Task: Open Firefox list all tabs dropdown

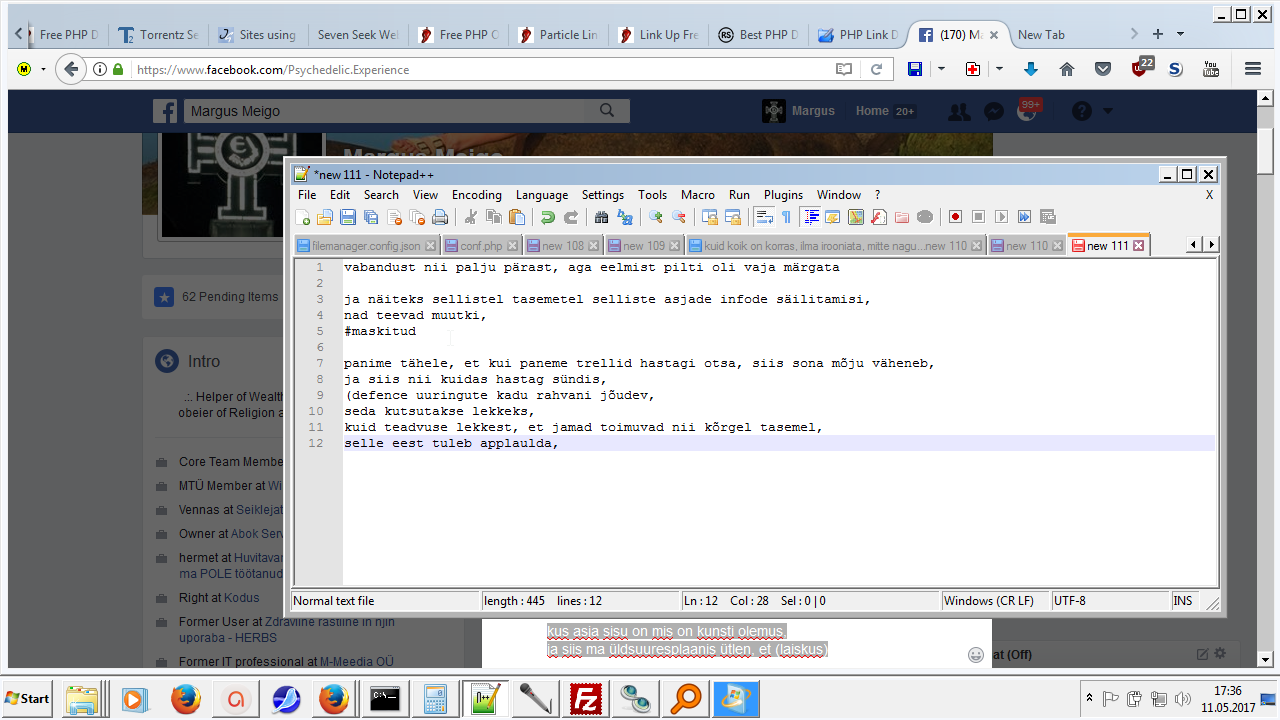Action: pos(1181,34)
